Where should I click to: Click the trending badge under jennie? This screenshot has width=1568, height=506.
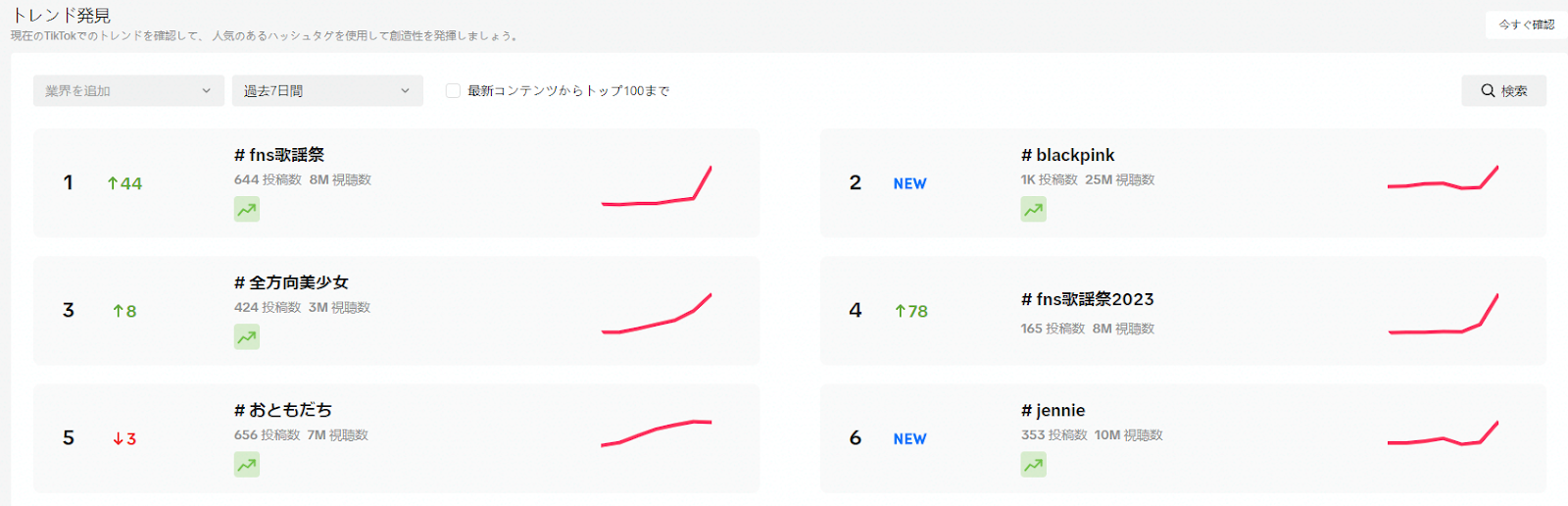[1034, 465]
